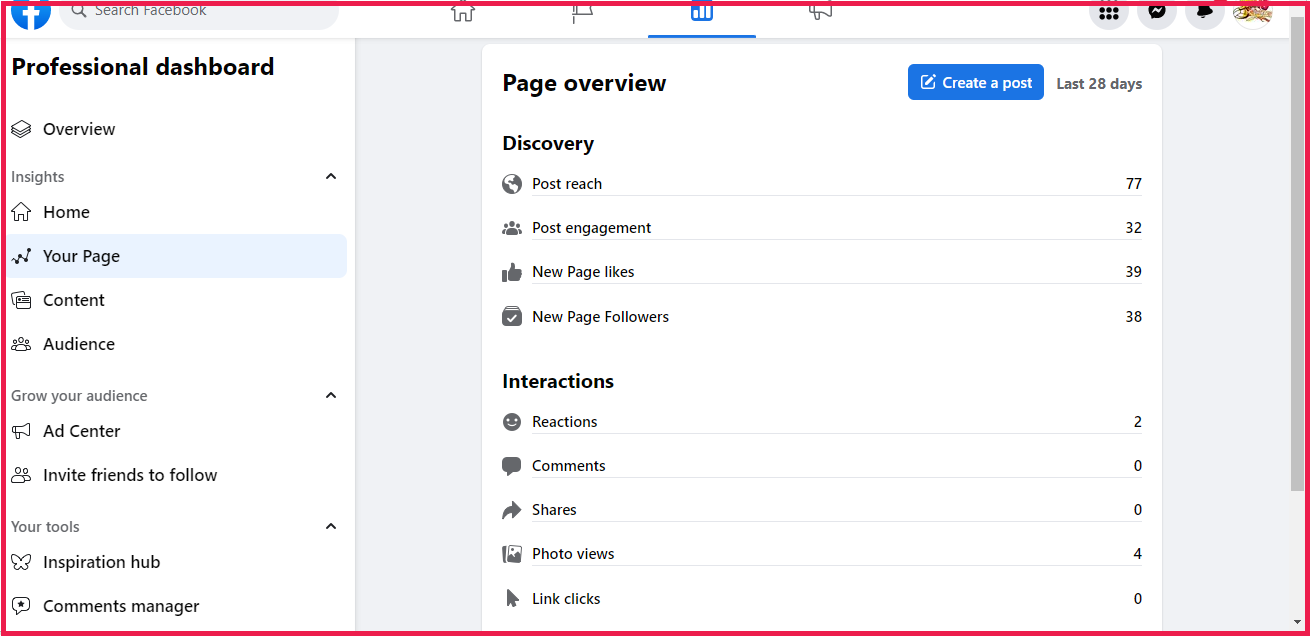Open Ad Center from the sidebar
The image size is (1316, 640).
81,431
